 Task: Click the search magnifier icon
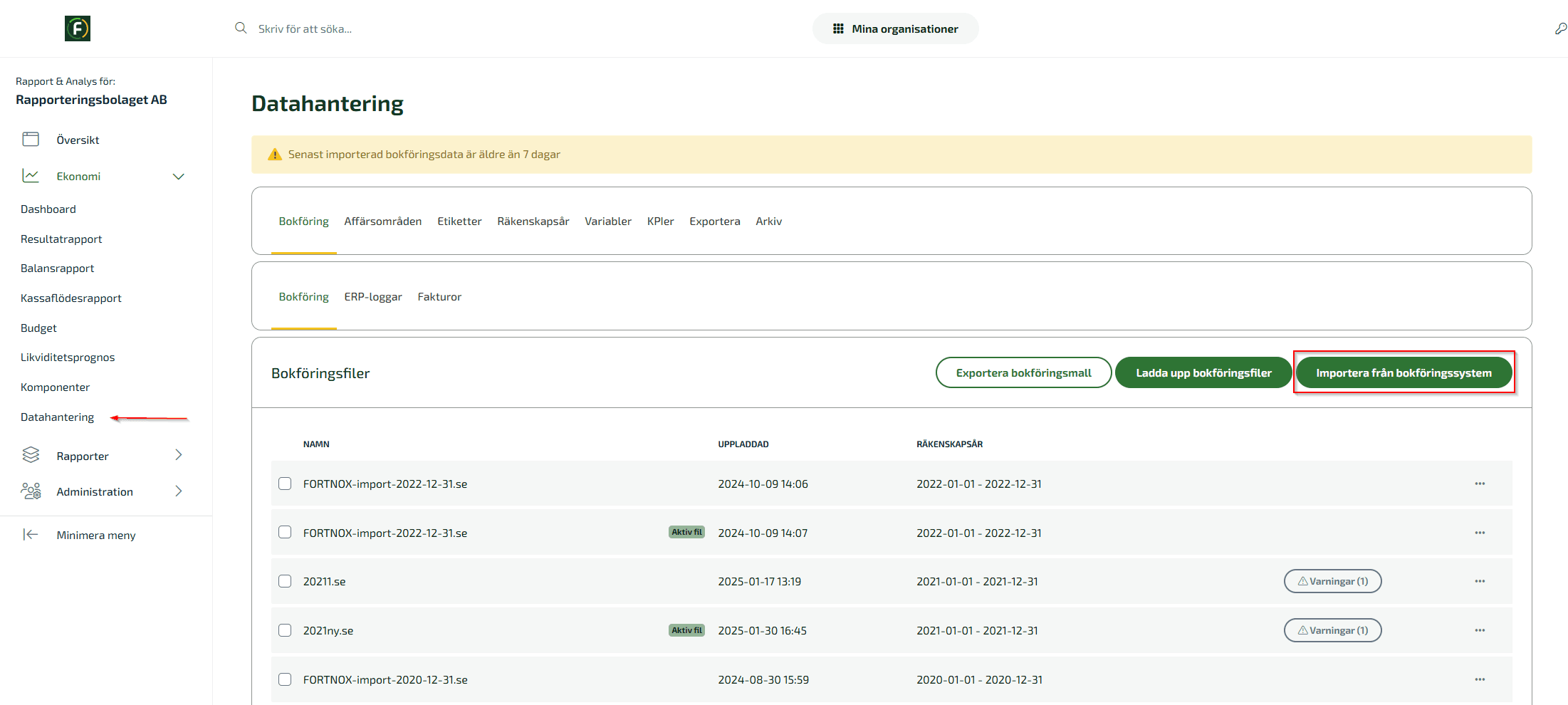point(241,28)
